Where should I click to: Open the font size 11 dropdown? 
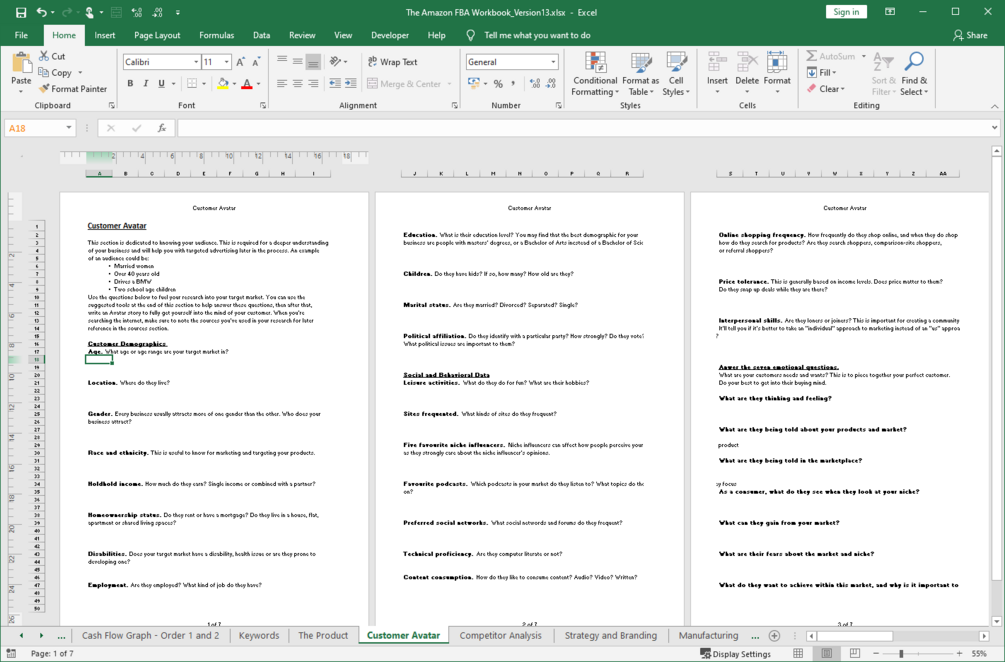pyautogui.click(x=226, y=62)
